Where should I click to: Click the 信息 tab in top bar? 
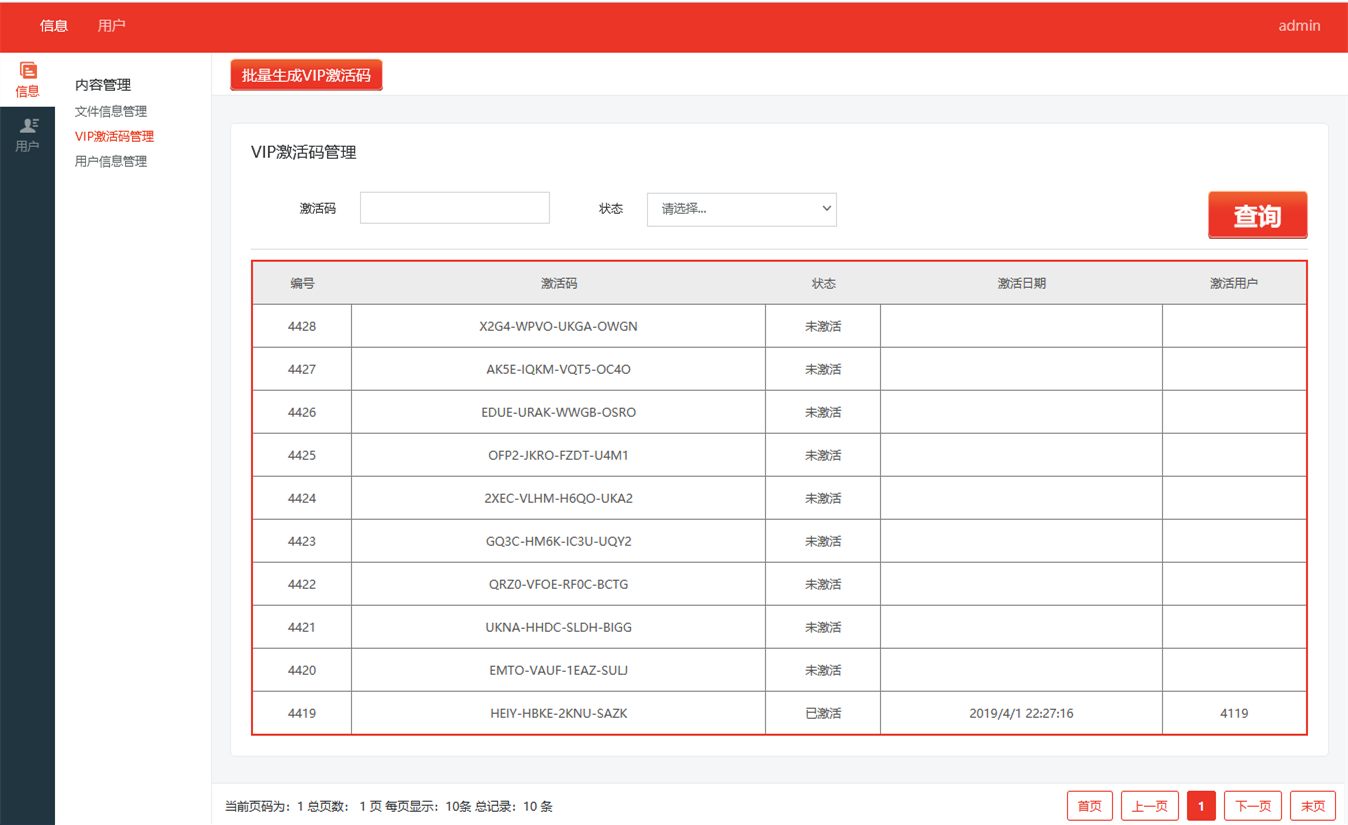click(x=54, y=26)
